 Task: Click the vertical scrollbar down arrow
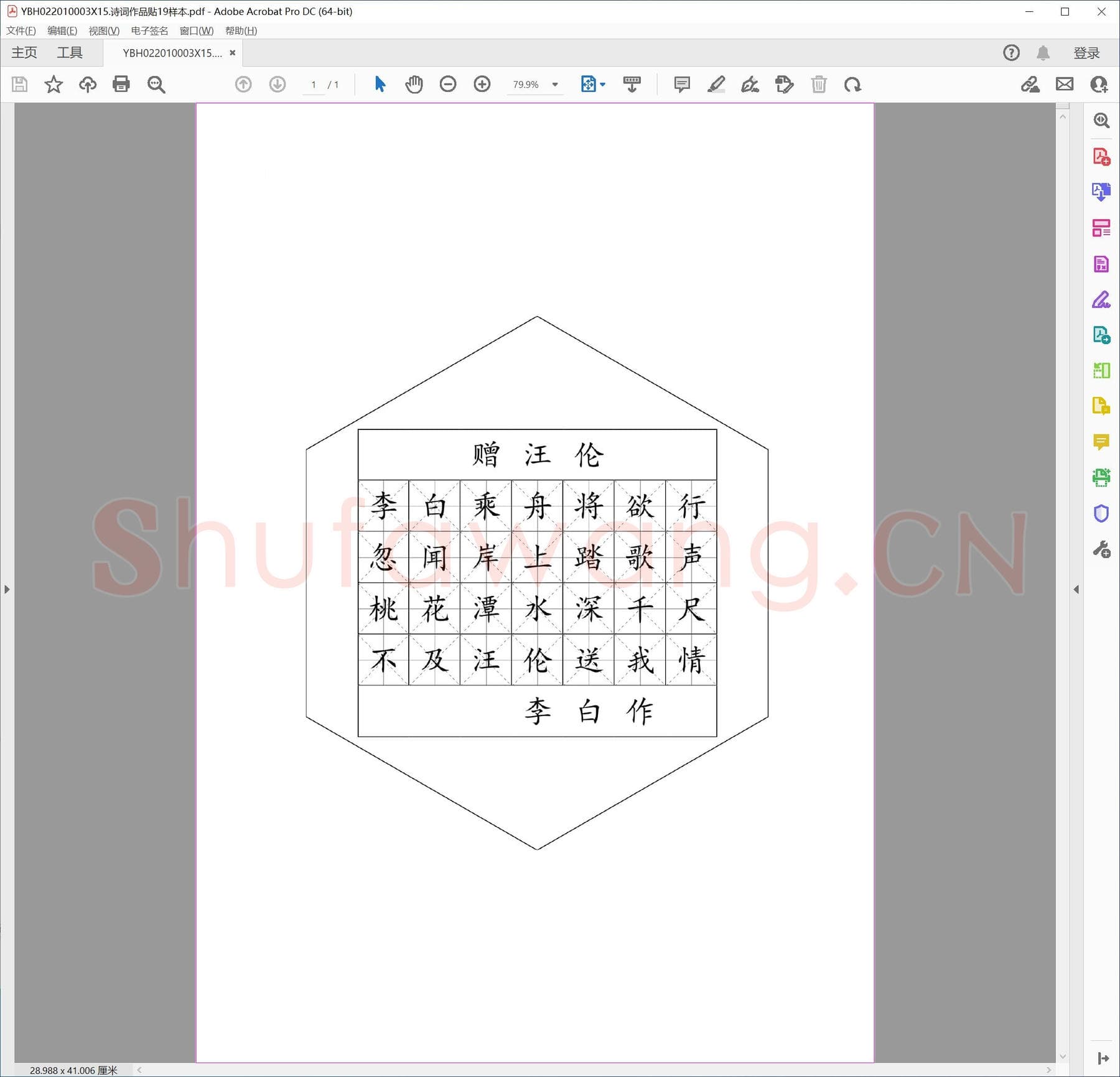pyautogui.click(x=1063, y=1056)
